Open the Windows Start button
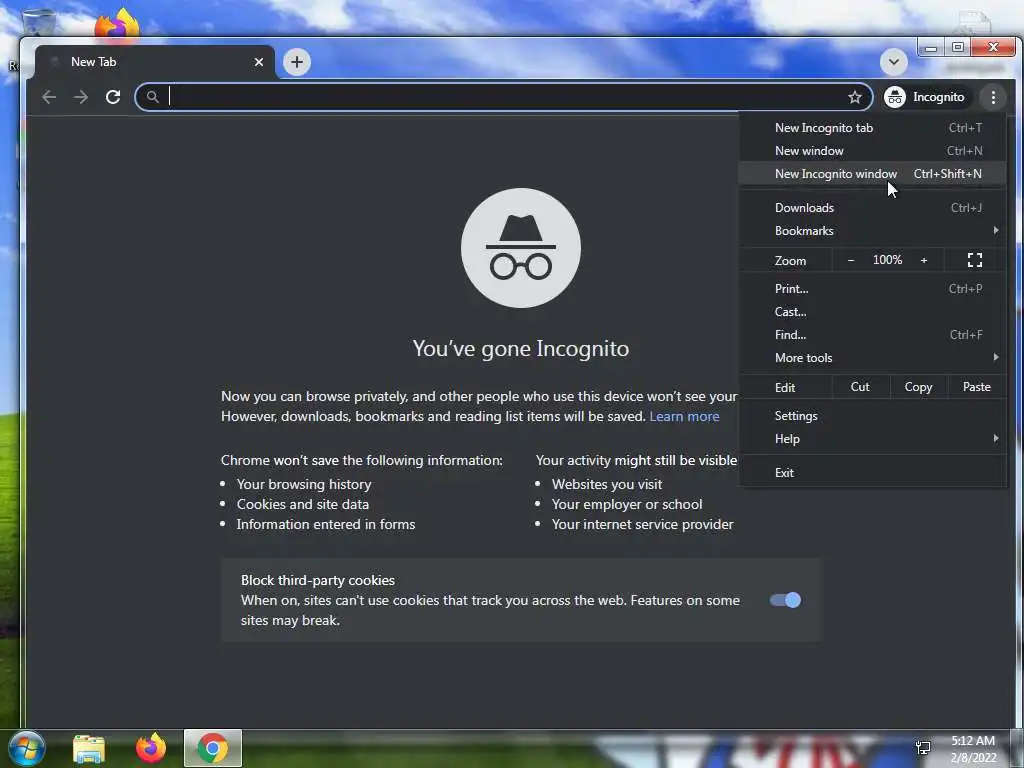This screenshot has height=768, width=1024. pos(26,748)
